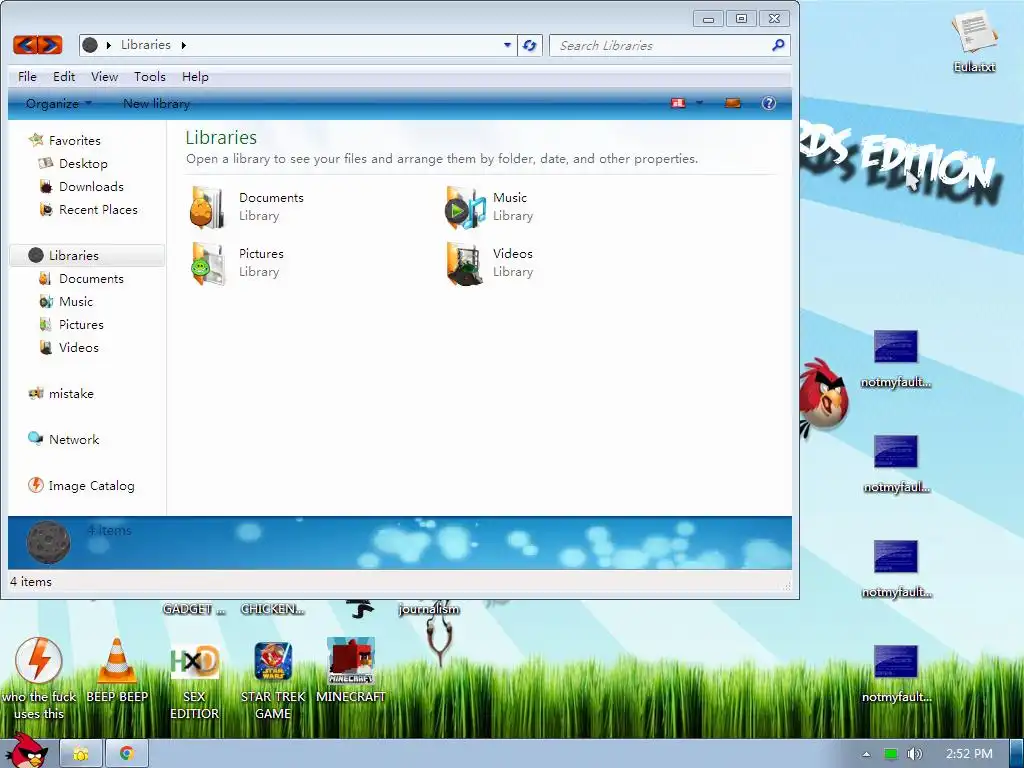The width and height of the screenshot is (1024, 768).
Task: Click the green battery tray icon
Action: click(891, 754)
